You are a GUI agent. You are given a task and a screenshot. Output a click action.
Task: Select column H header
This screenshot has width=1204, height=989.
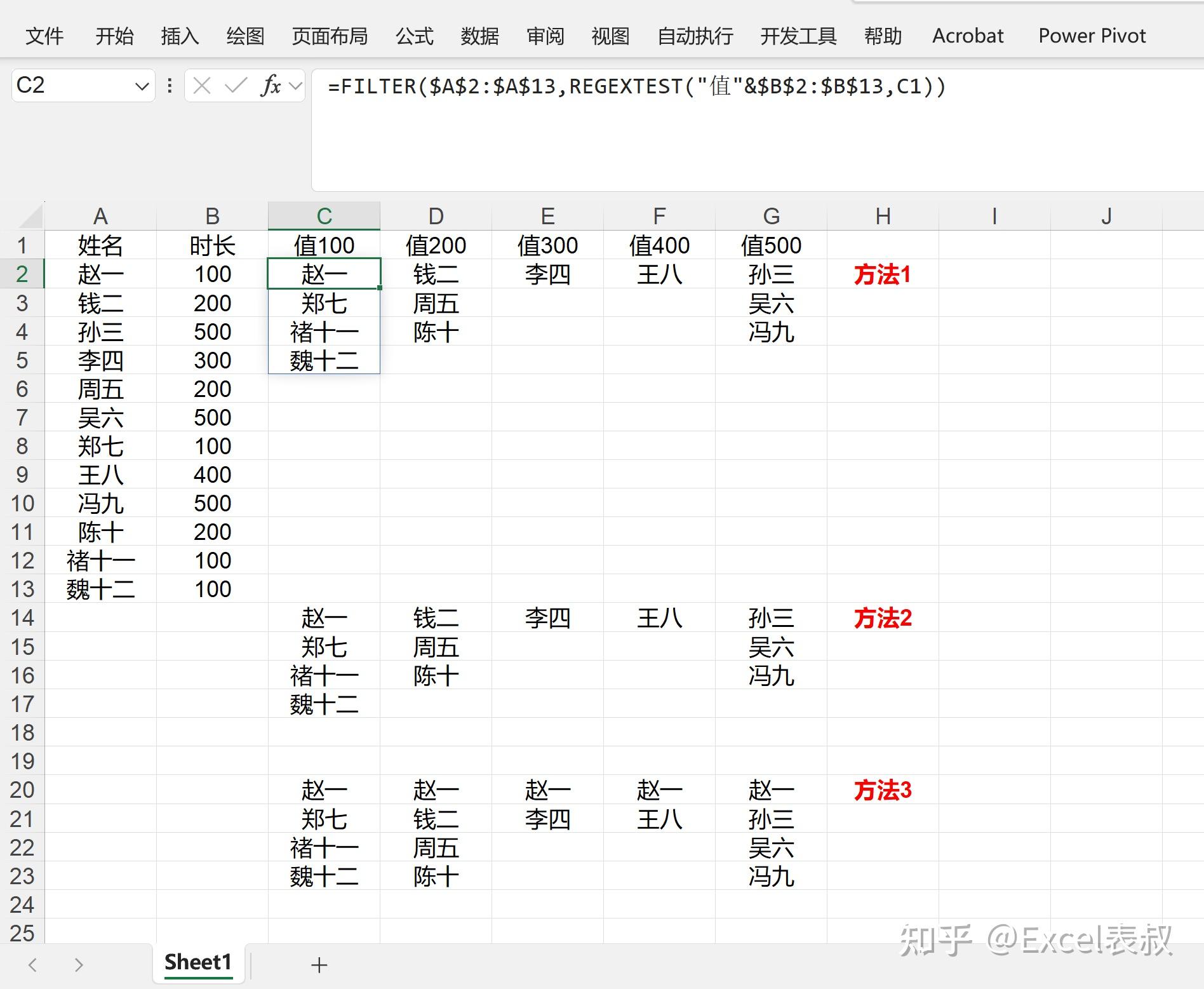click(883, 217)
